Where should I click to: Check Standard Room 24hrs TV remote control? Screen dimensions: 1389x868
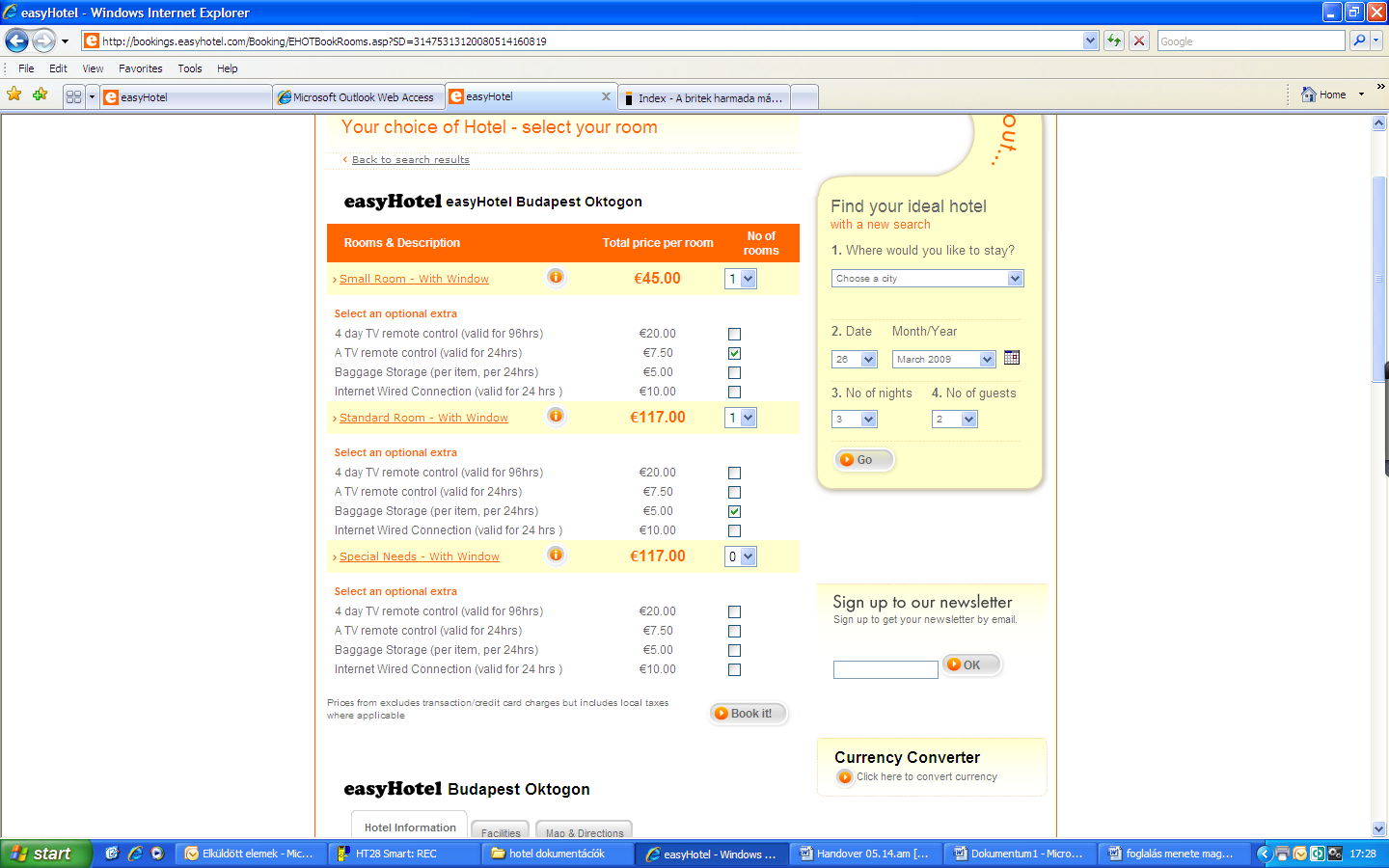pos(734,492)
